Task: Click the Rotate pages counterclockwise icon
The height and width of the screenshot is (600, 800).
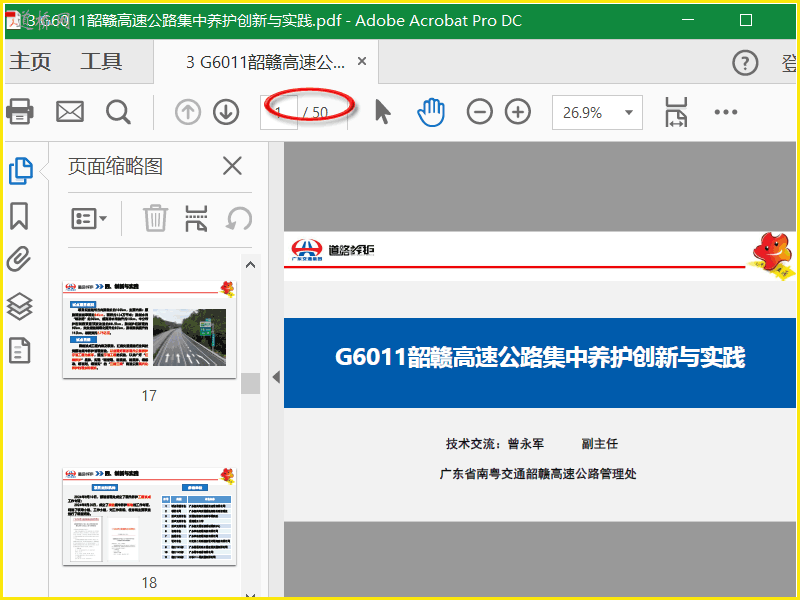Action: click(239, 218)
